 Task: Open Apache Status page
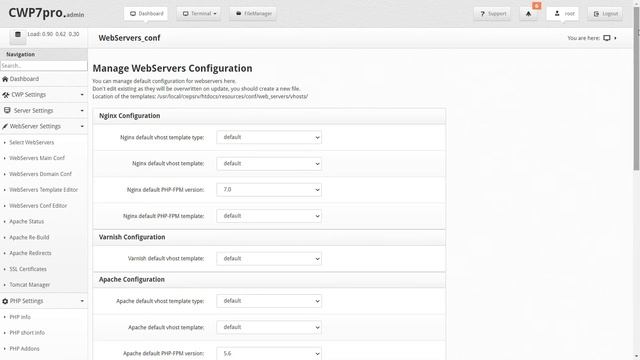click(x=27, y=222)
